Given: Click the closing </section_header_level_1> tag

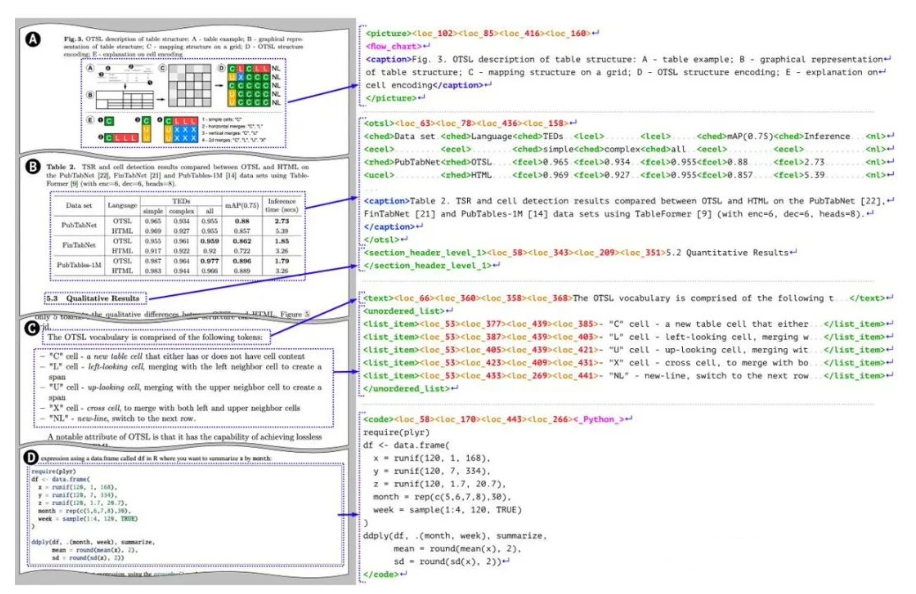Looking at the screenshot, I should click(427, 266).
